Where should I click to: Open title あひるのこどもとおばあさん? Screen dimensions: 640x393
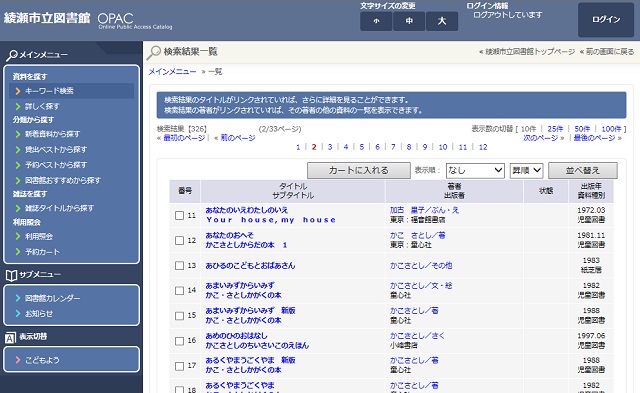tap(250, 266)
